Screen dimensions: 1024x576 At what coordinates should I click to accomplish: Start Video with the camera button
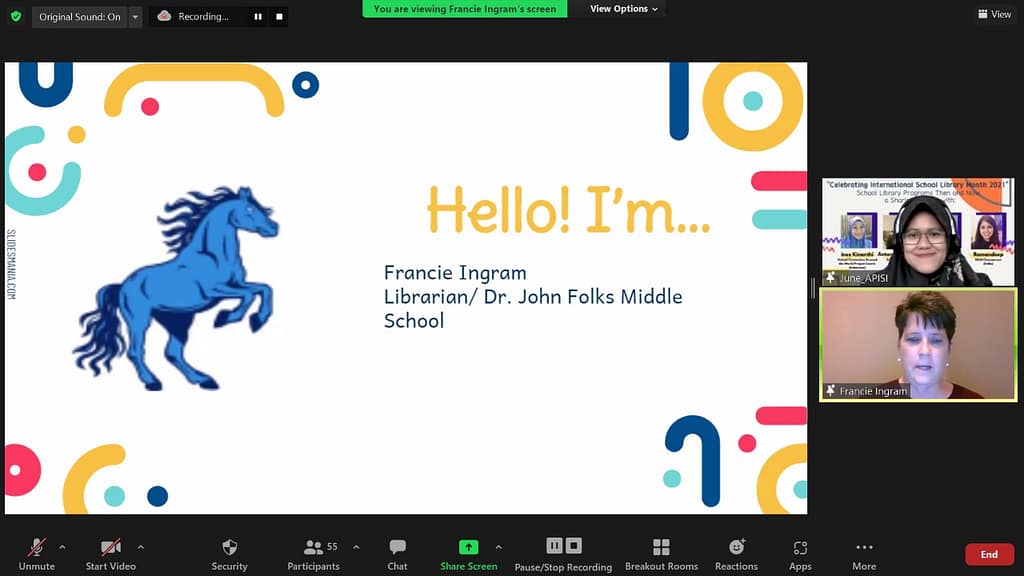[x=110, y=554]
